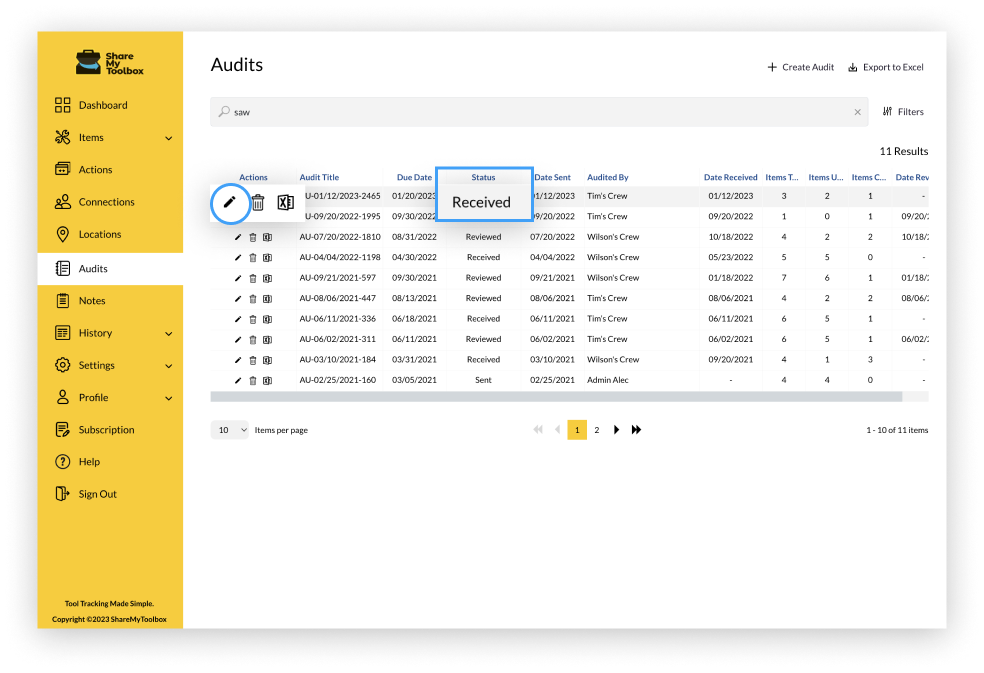Select the Notes menu item
The width and height of the screenshot is (984, 673).
coord(90,300)
